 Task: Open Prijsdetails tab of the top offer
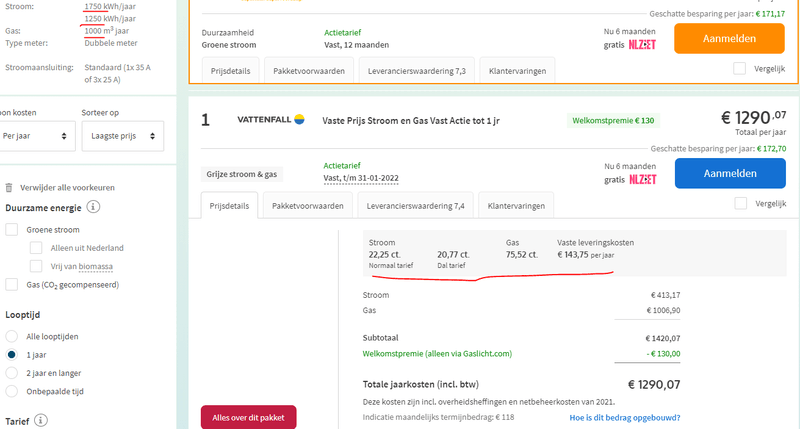pyautogui.click(x=231, y=70)
